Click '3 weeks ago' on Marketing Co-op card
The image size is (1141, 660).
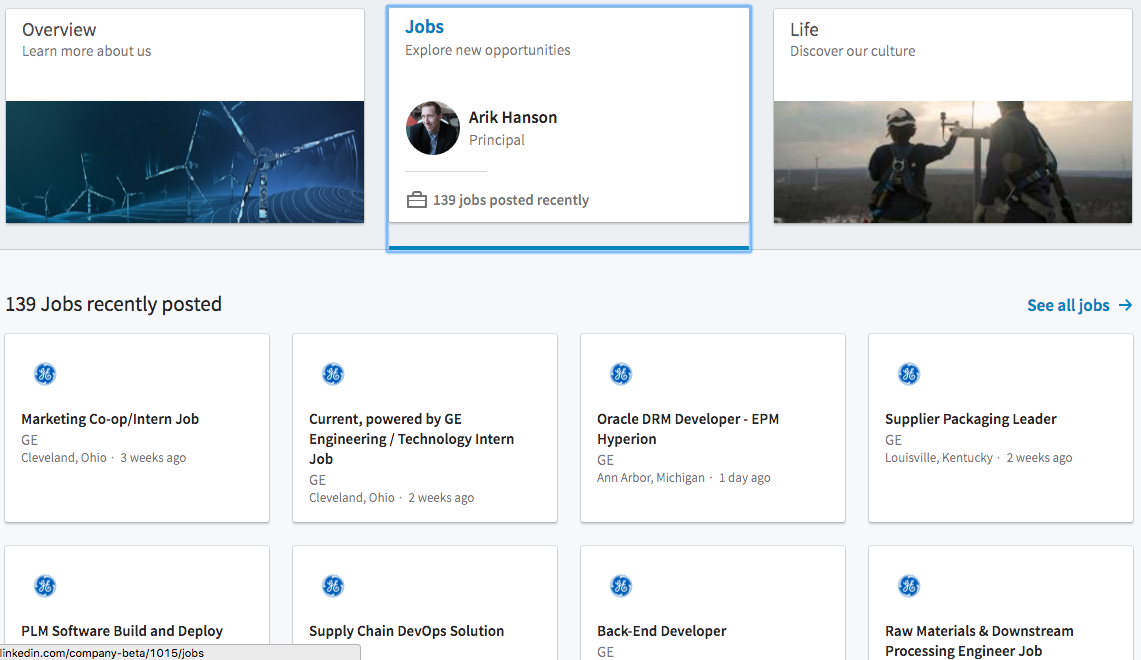tap(153, 458)
